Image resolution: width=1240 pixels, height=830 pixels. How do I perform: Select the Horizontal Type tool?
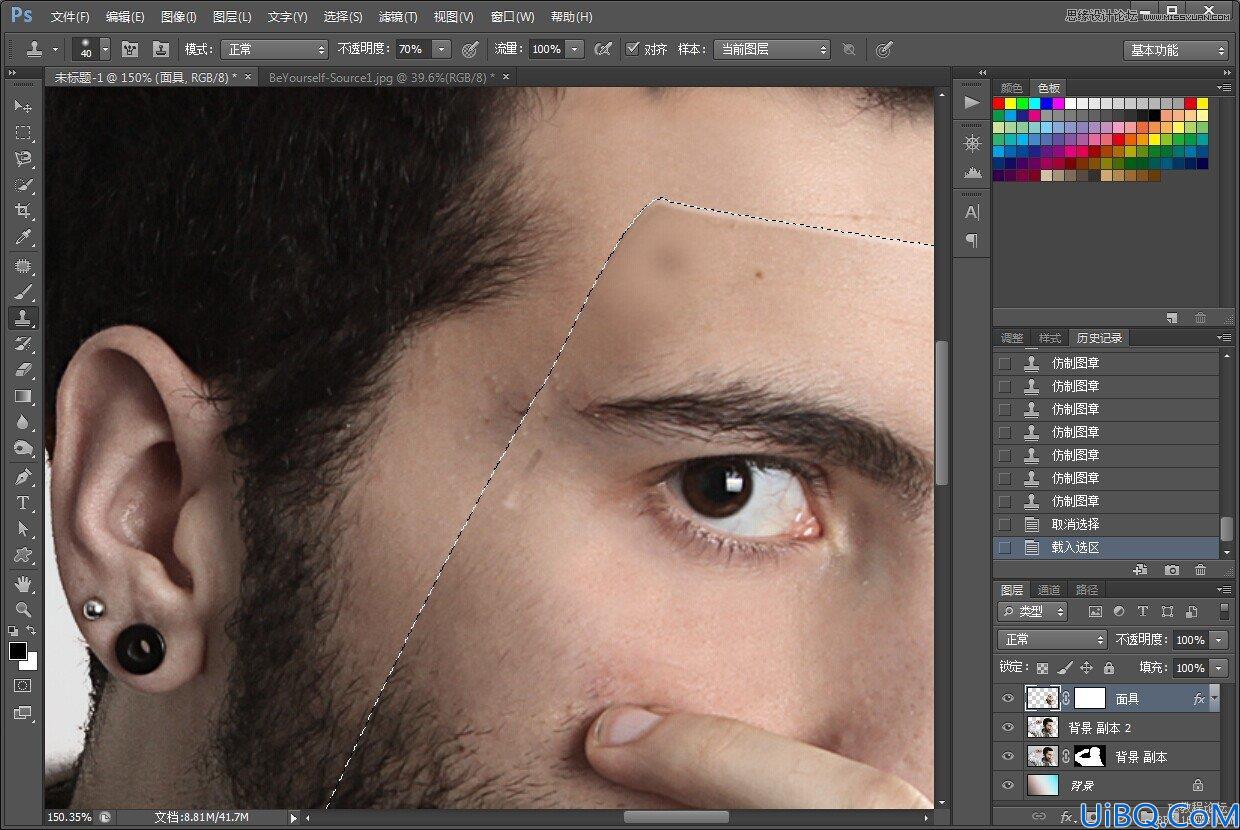coord(23,503)
